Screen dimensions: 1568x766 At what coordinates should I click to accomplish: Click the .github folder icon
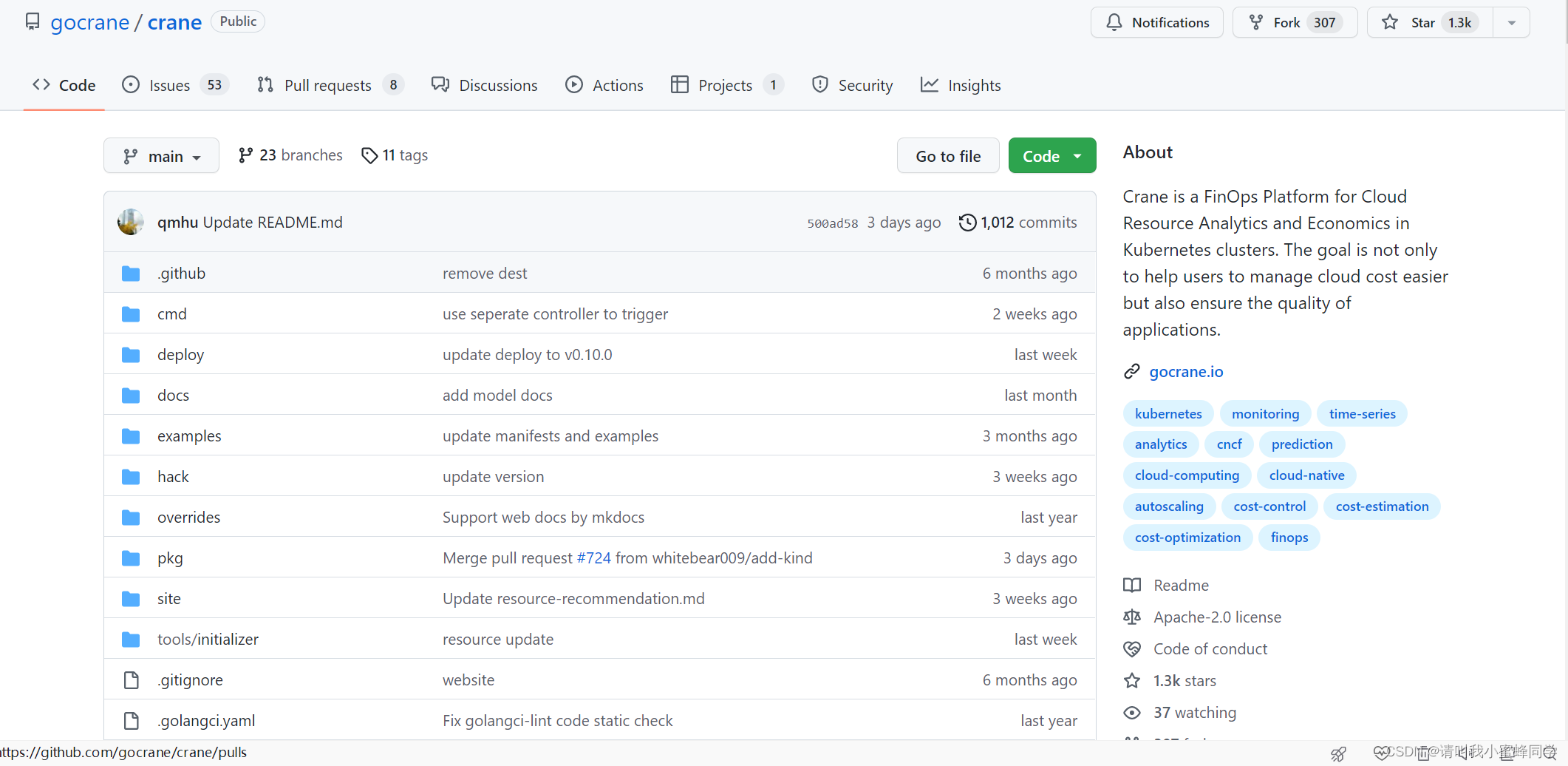(x=131, y=274)
